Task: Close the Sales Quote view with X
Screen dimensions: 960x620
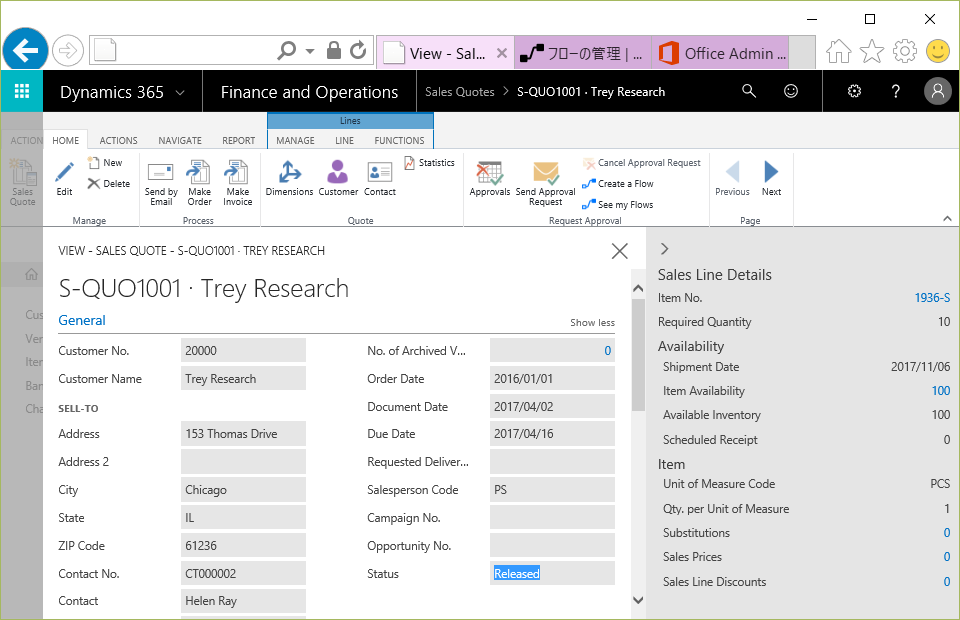Action: click(x=620, y=250)
